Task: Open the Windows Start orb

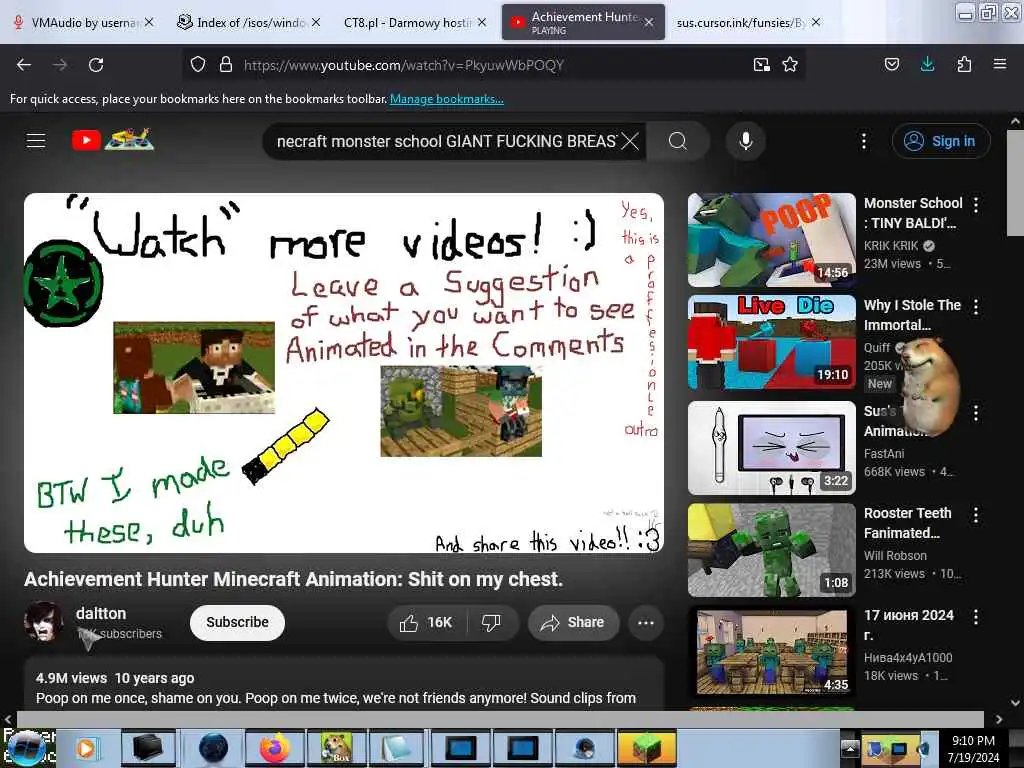Action: [x=27, y=748]
